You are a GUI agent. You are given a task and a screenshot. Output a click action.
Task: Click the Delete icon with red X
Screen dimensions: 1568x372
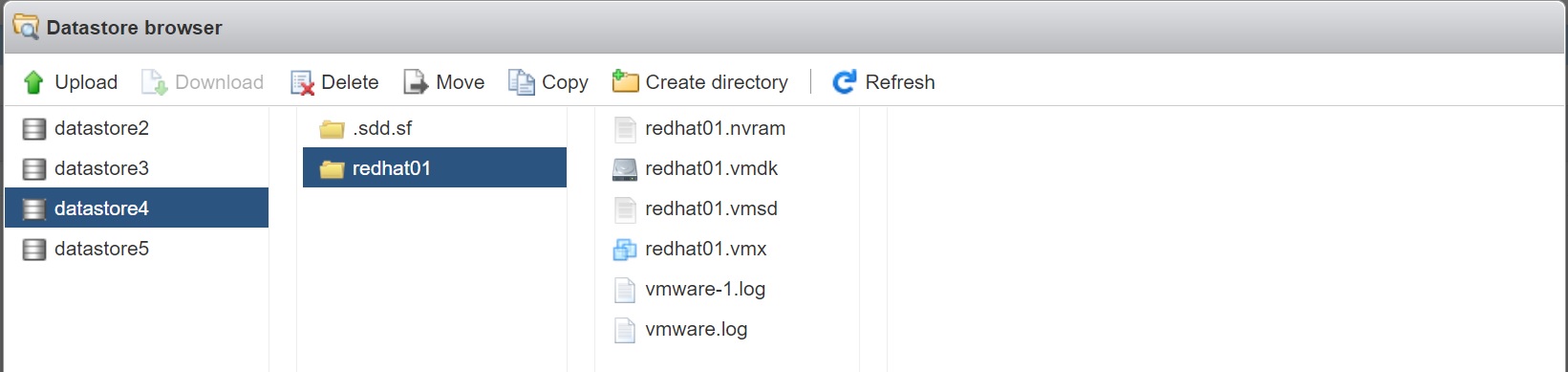click(302, 83)
